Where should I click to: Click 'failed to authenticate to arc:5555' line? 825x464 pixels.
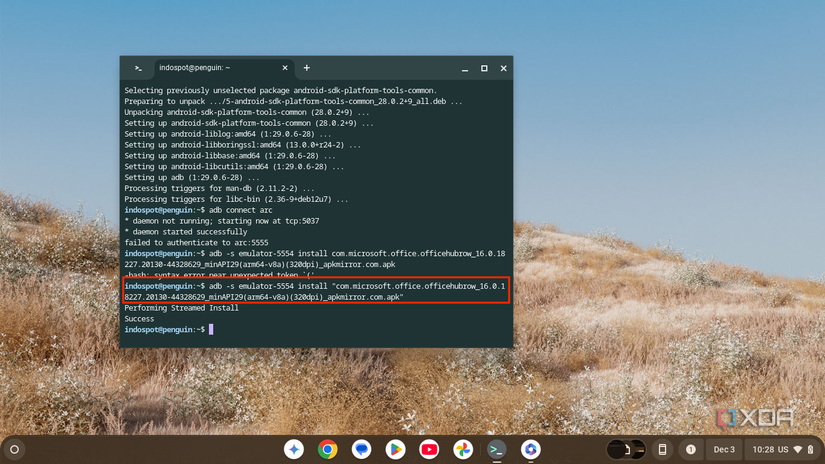[x=196, y=243]
